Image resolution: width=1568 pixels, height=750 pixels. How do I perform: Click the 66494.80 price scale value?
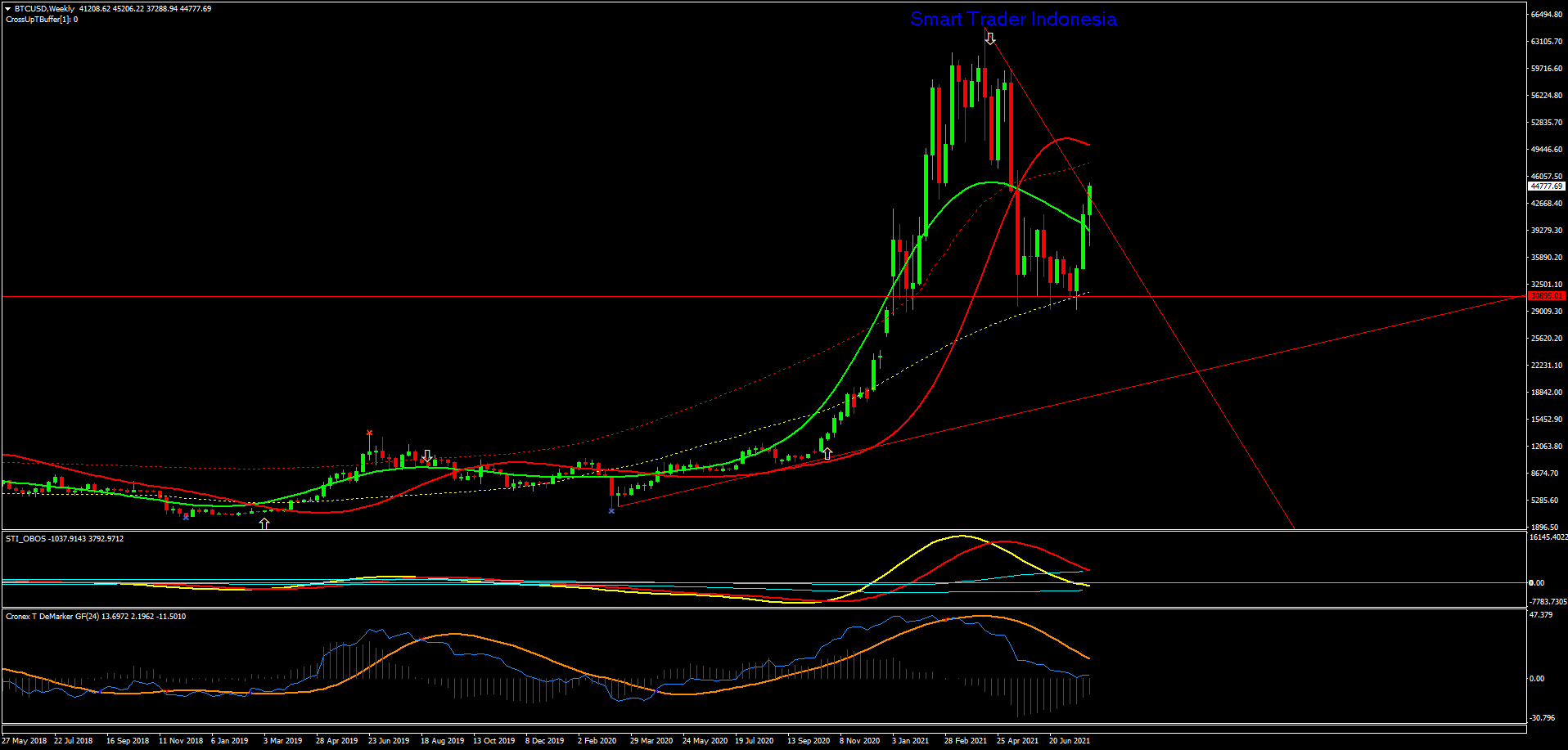tap(1547, 15)
